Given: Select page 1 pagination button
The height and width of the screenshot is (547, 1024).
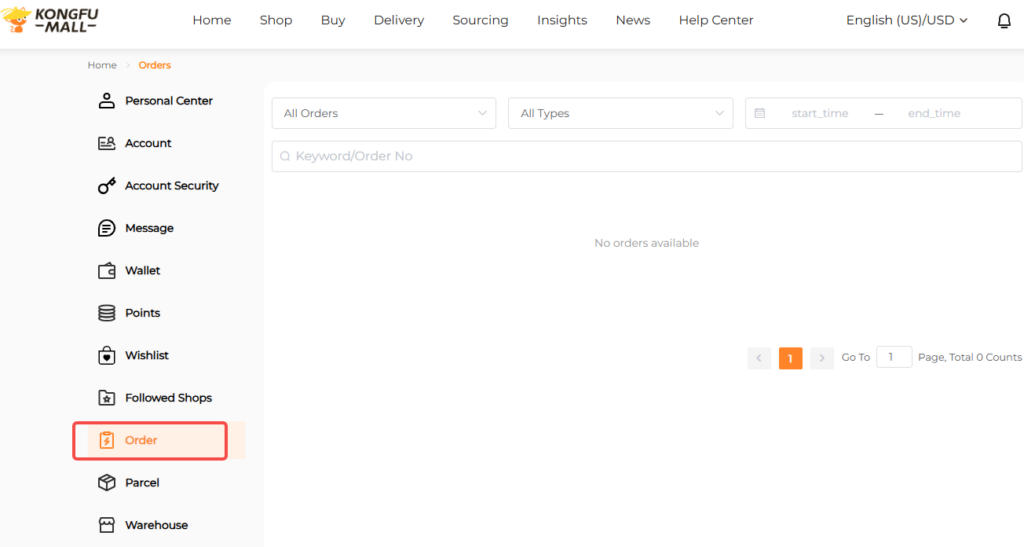Looking at the screenshot, I should (790, 358).
